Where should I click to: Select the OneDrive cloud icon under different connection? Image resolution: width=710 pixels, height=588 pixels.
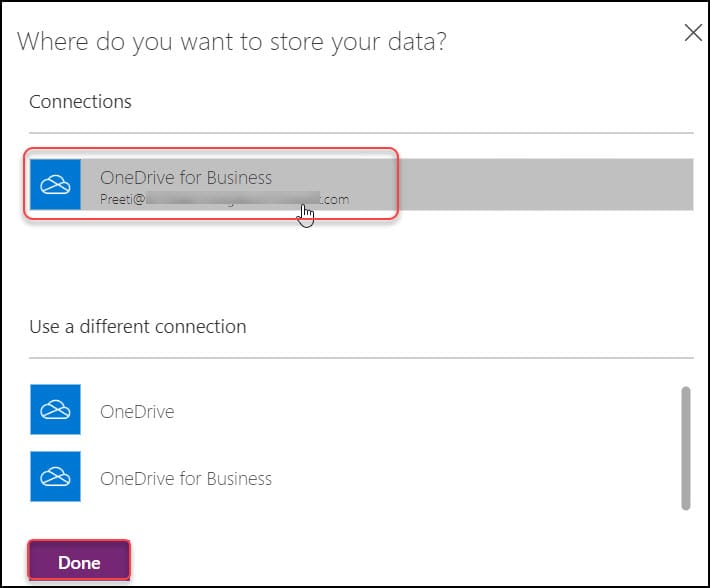55,409
